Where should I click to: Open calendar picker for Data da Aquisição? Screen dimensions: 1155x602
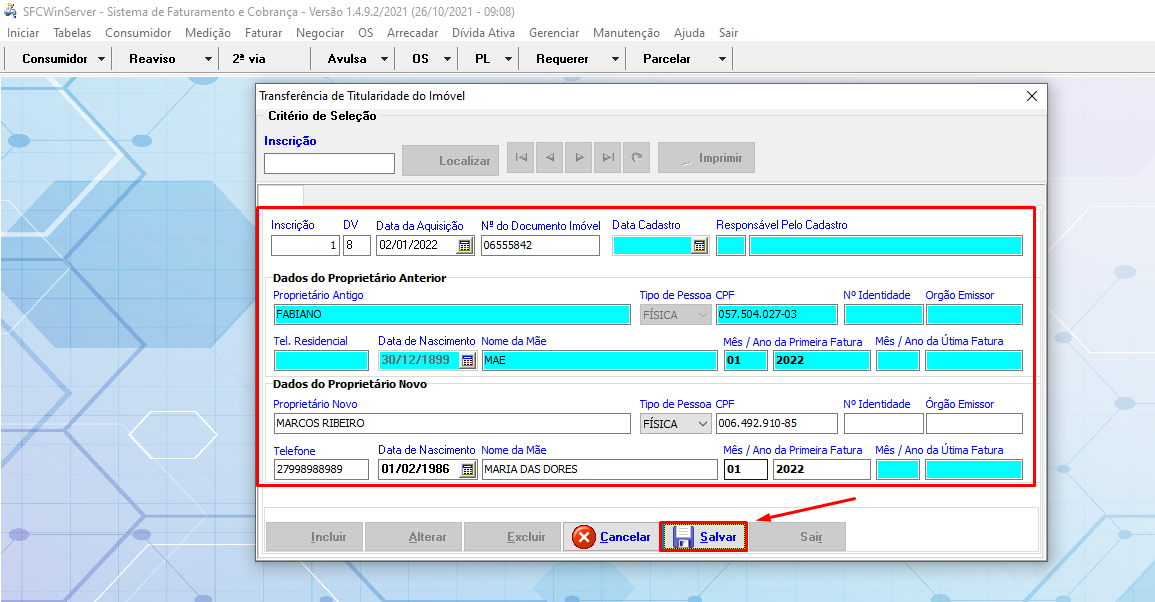click(x=465, y=246)
